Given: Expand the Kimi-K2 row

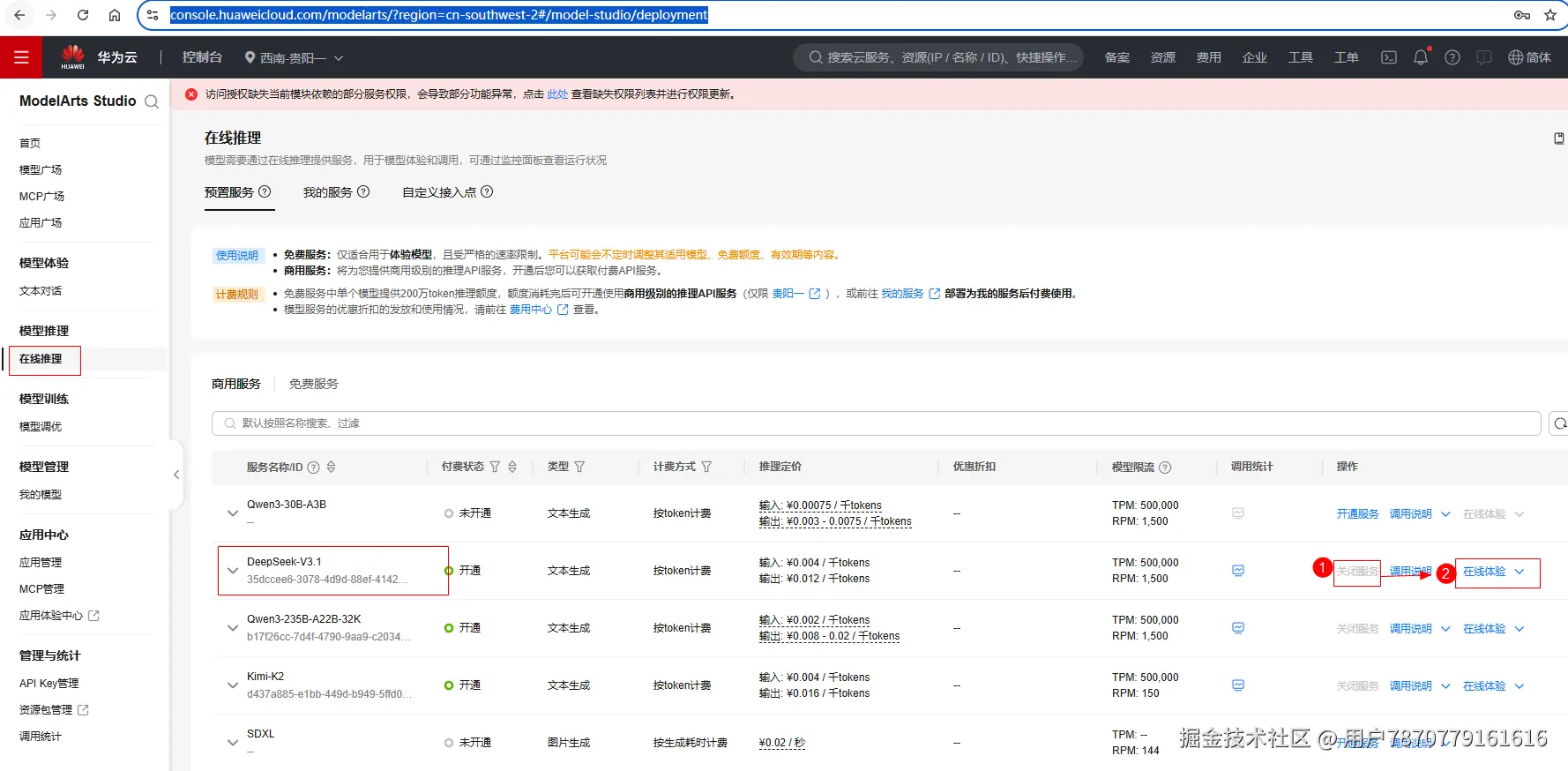Looking at the screenshot, I should pos(233,685).
